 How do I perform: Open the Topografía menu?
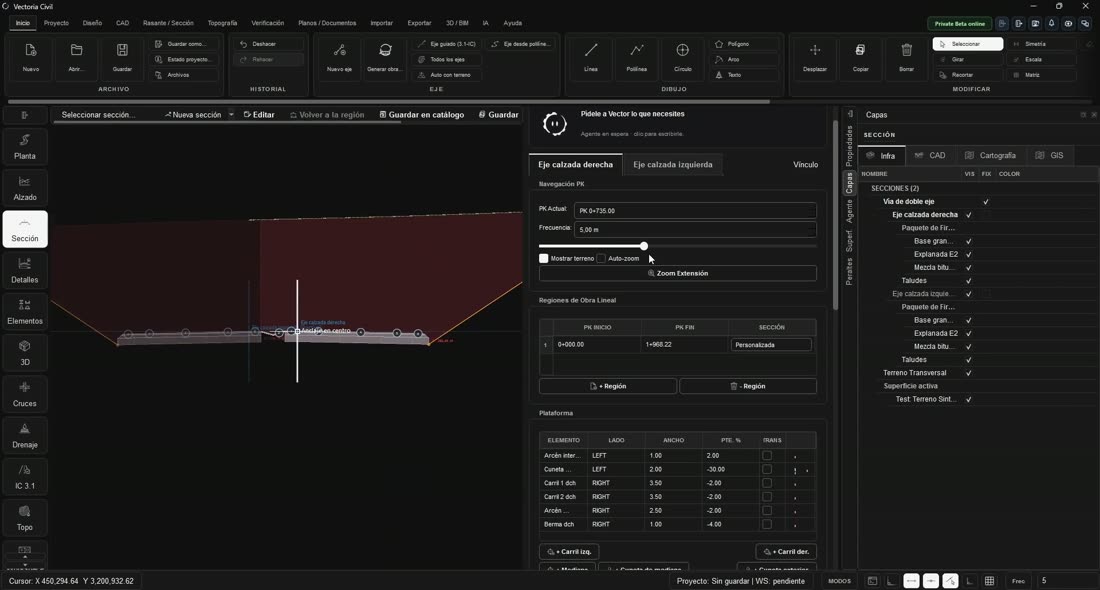click(222, 23)
